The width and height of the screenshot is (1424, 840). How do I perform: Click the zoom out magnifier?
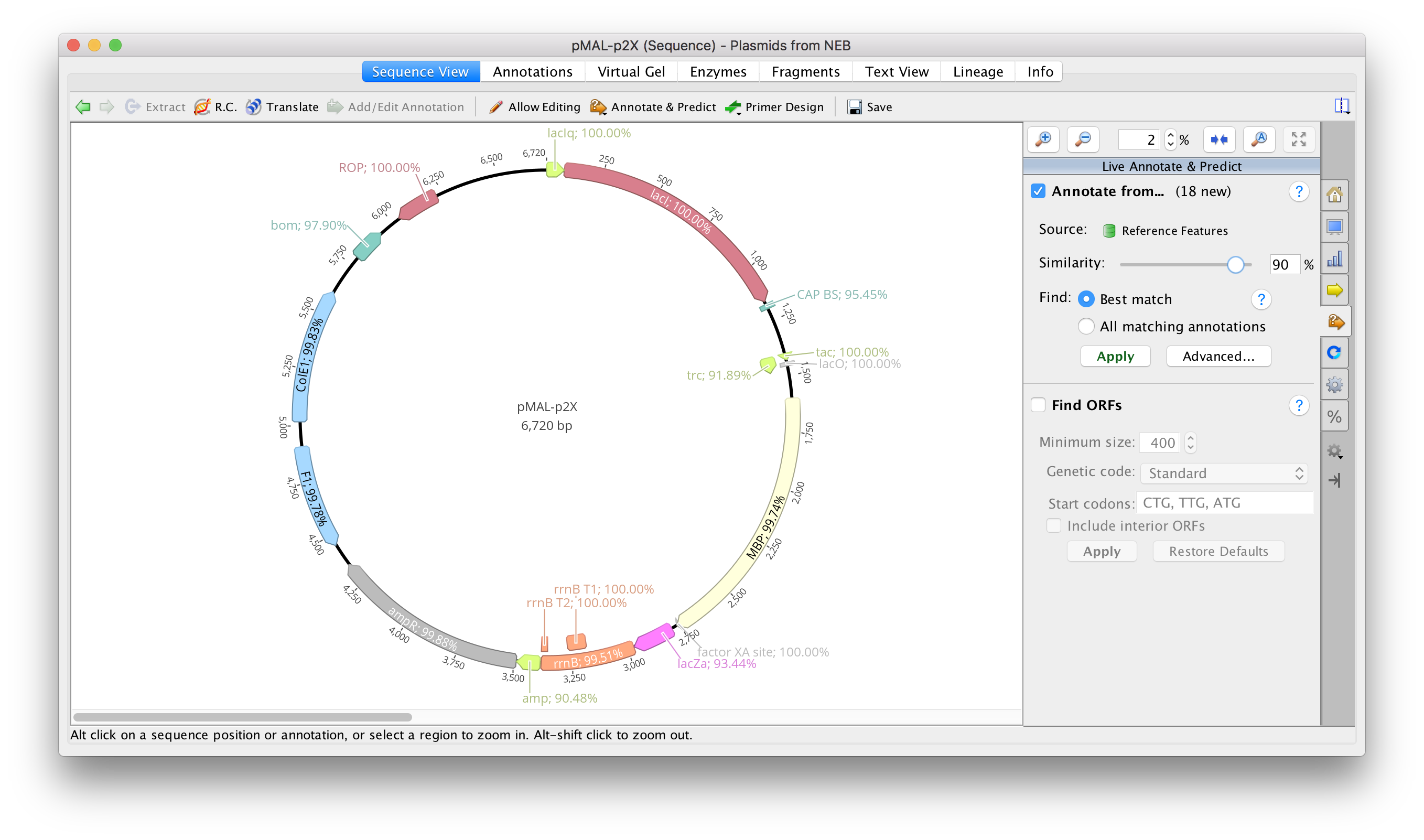(1083, 139)
